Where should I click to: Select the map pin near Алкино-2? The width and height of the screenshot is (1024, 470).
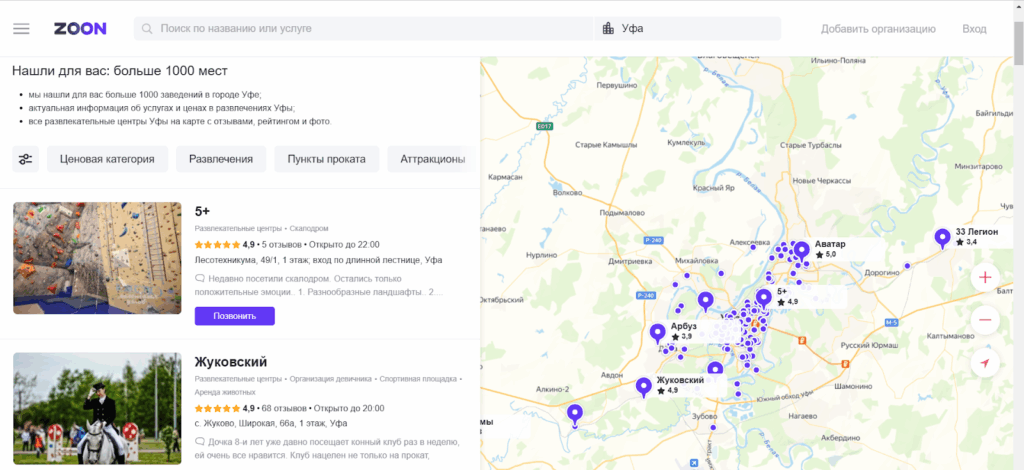(575, 415)
